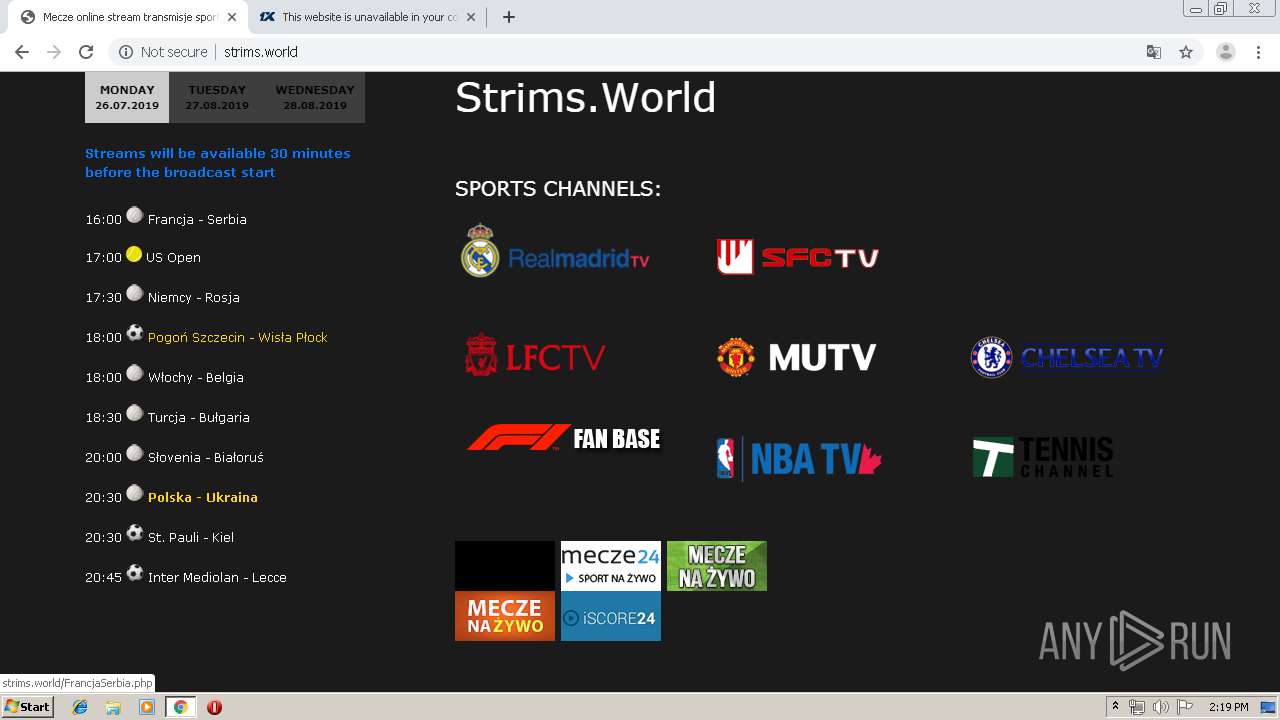Click the mecze24 Sport Na Żywo banner
This screenshot has width=1280, height=720.
tap(611, 566)
